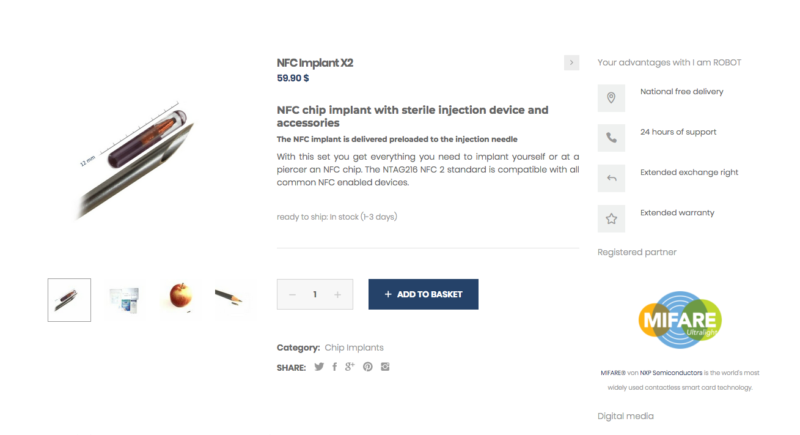This screenshot has width=800, height=435.
Task: Select the apple comparison thumbnail
Action: 179,299
